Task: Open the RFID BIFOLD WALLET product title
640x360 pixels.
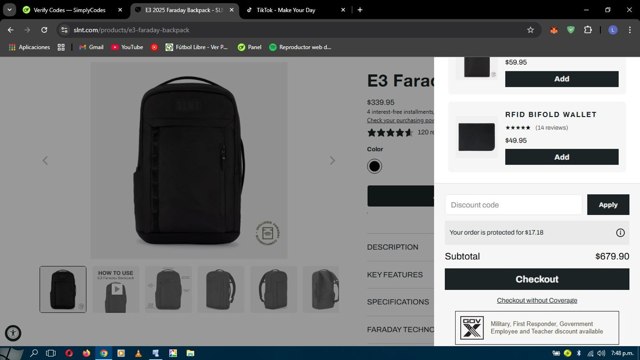Action: click(x=551, y=115)
